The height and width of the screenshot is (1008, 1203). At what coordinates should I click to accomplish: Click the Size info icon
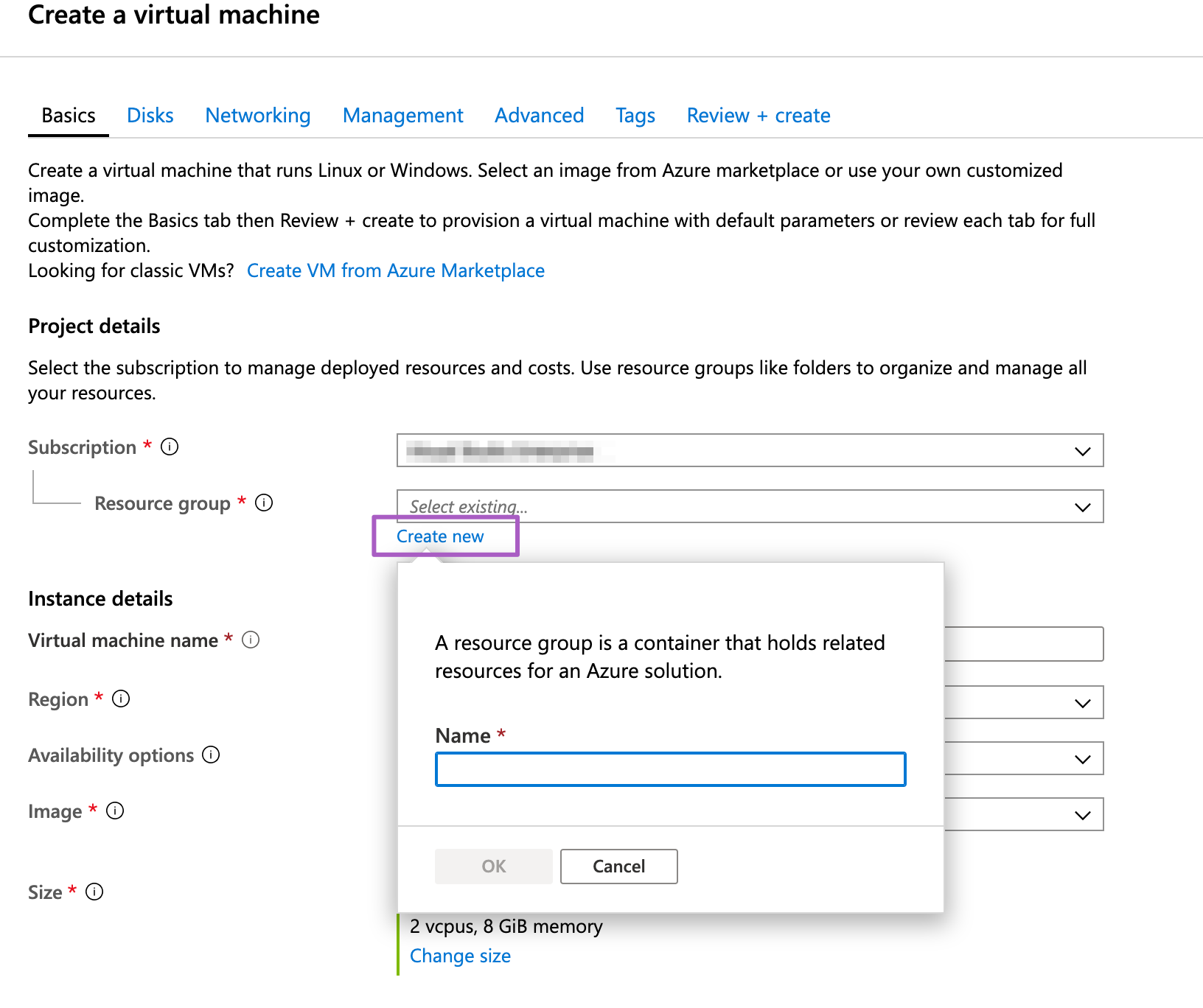(94, 892)
